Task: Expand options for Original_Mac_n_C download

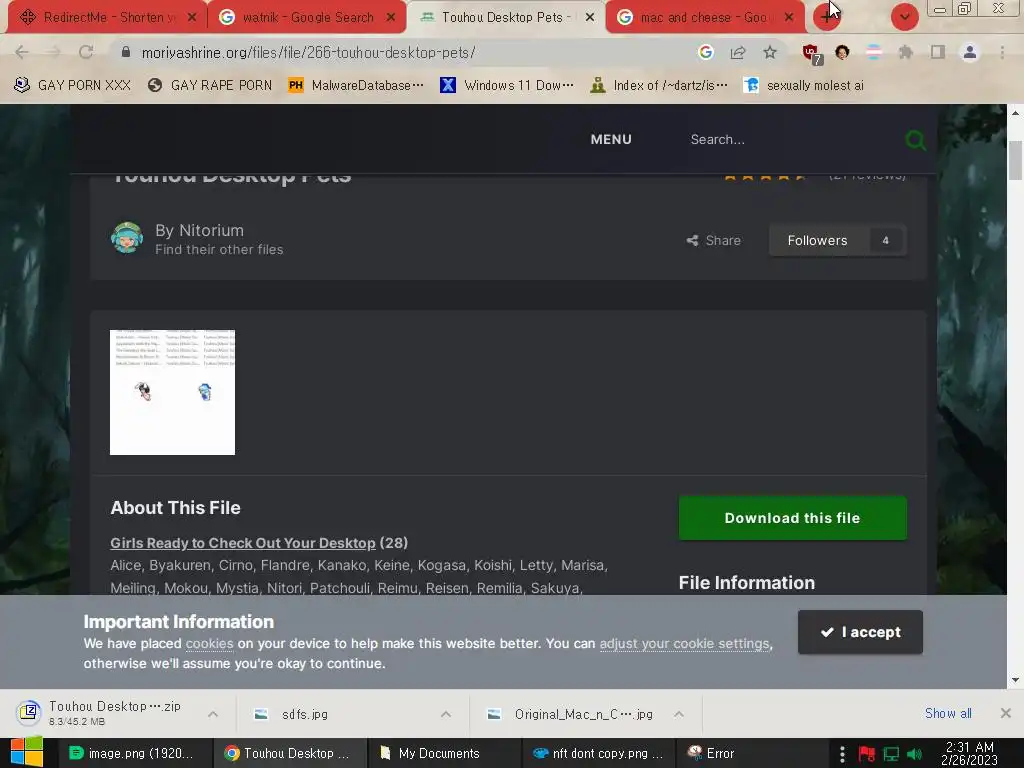Action: point(679,714)
